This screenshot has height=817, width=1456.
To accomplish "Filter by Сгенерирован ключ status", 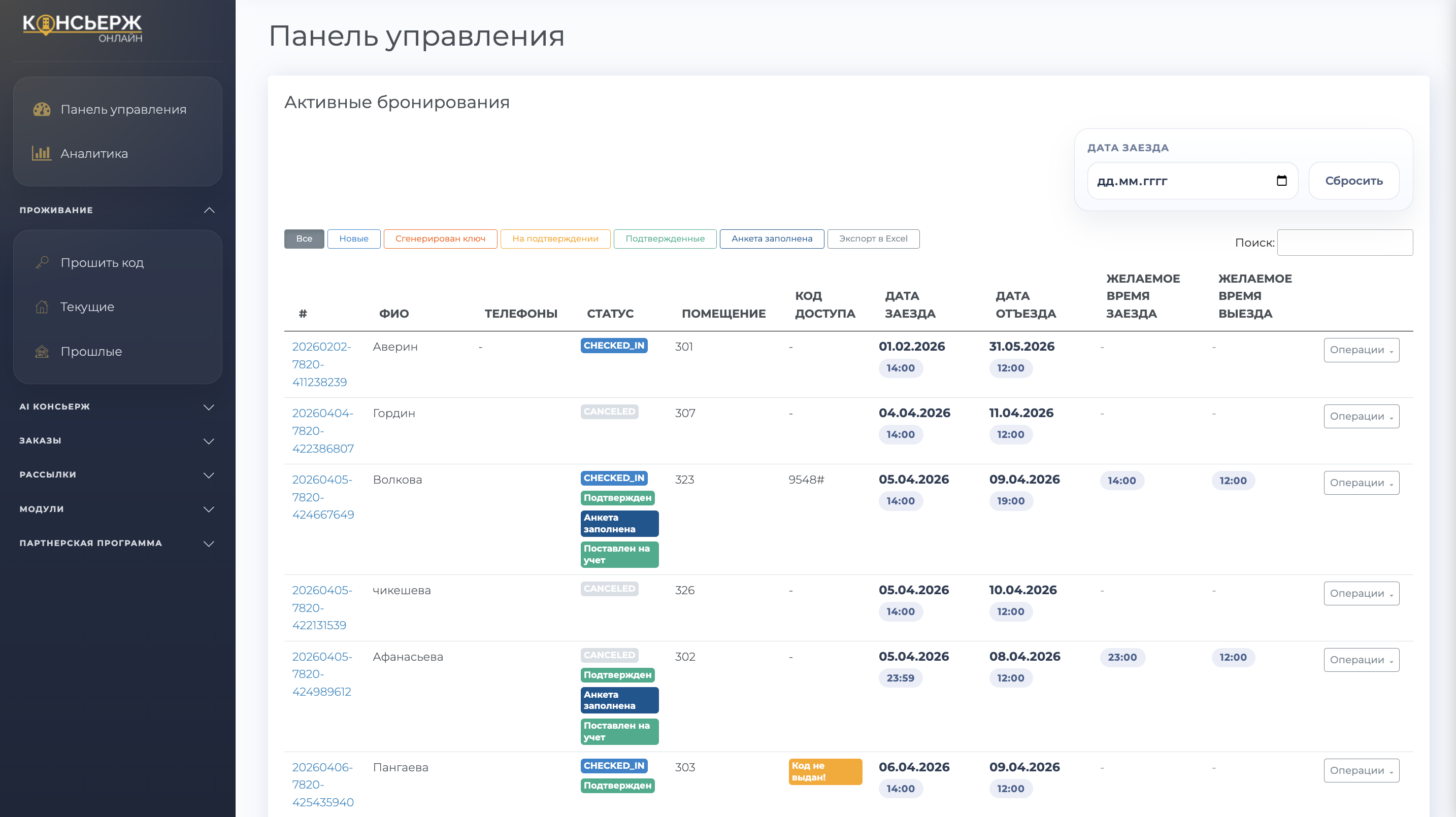I will click(440, 239).
